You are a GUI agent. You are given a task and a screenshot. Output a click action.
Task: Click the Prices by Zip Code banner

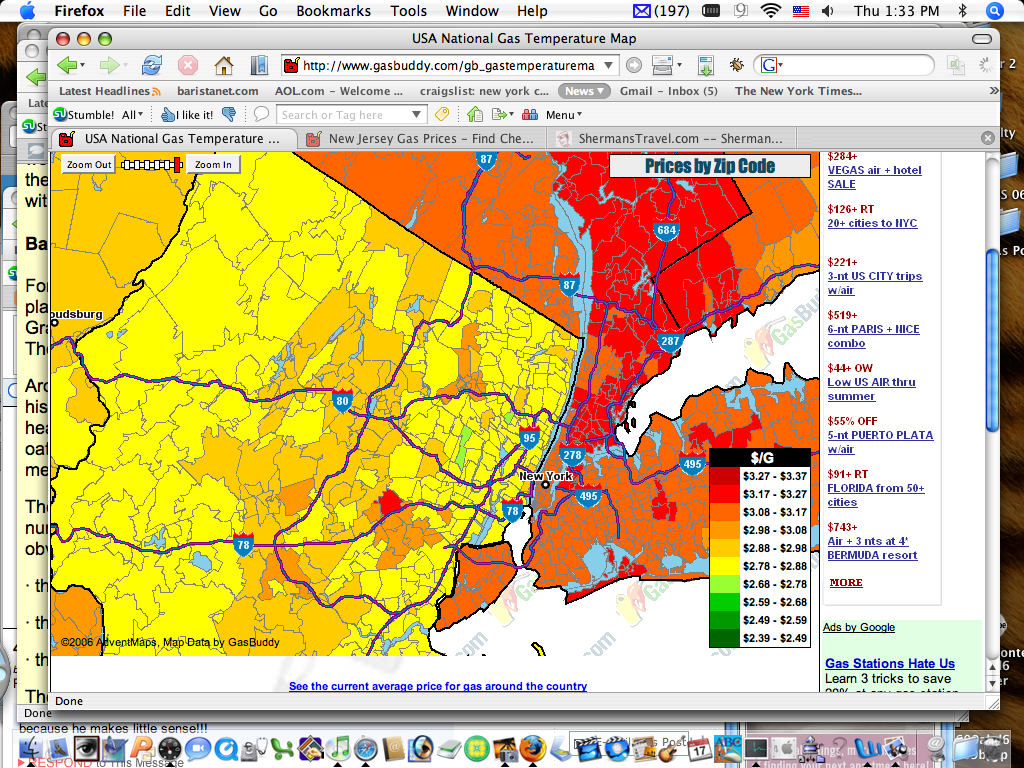point(710,166)
